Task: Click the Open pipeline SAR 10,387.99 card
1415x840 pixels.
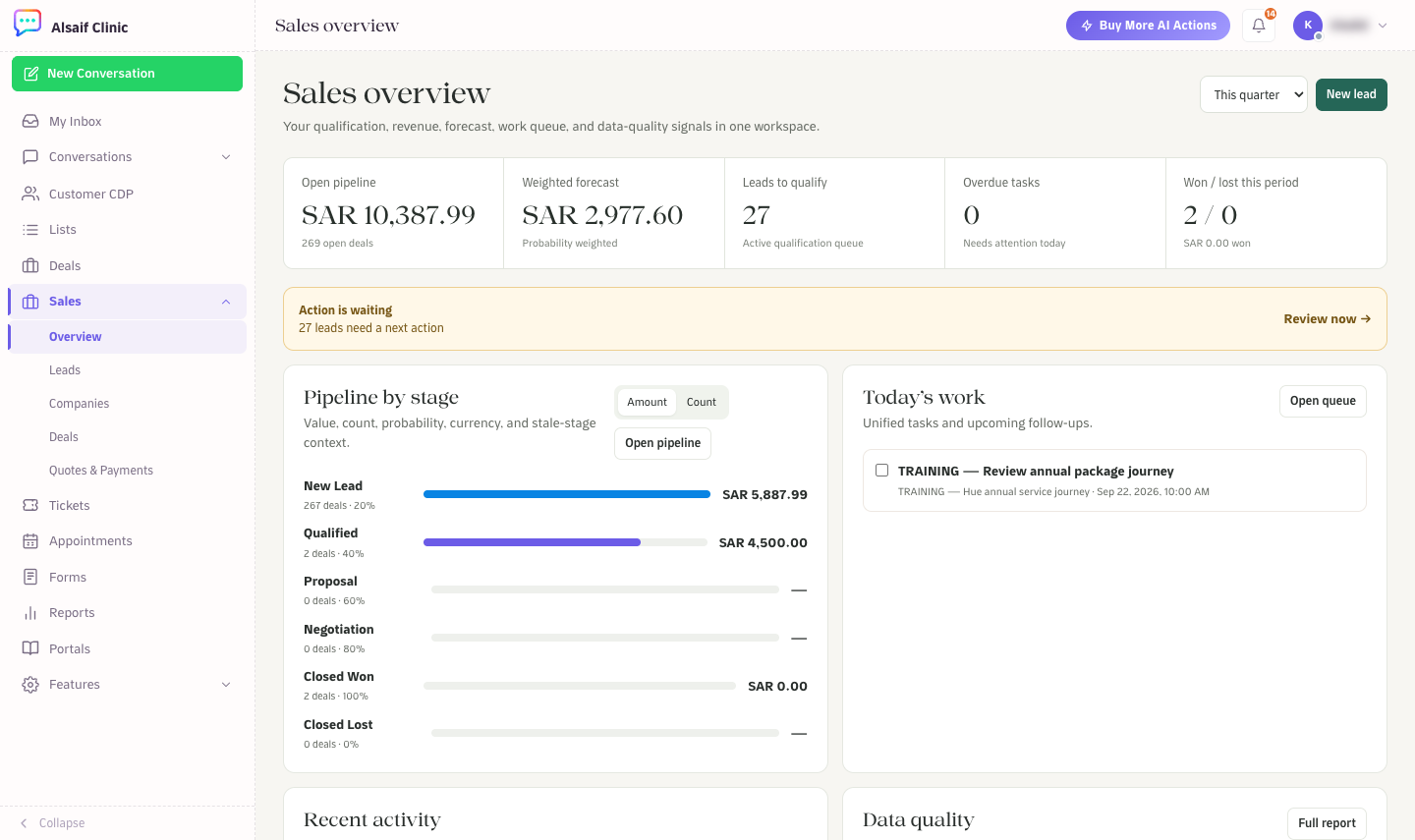Action: 393,213
